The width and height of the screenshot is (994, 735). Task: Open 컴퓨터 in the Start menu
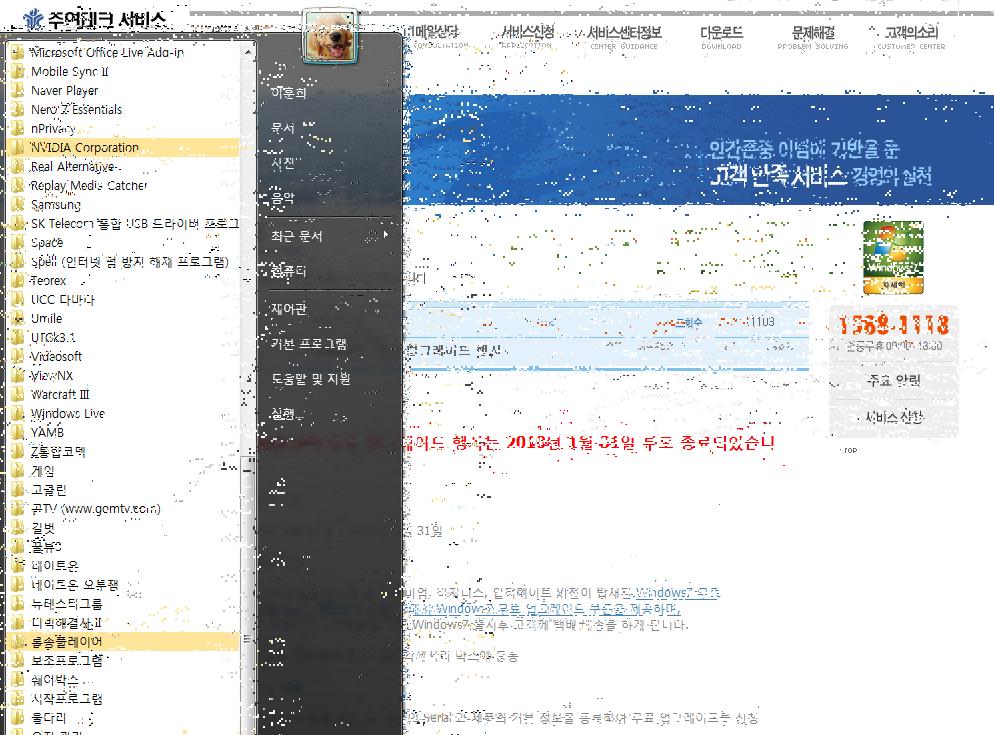(289, 271)
